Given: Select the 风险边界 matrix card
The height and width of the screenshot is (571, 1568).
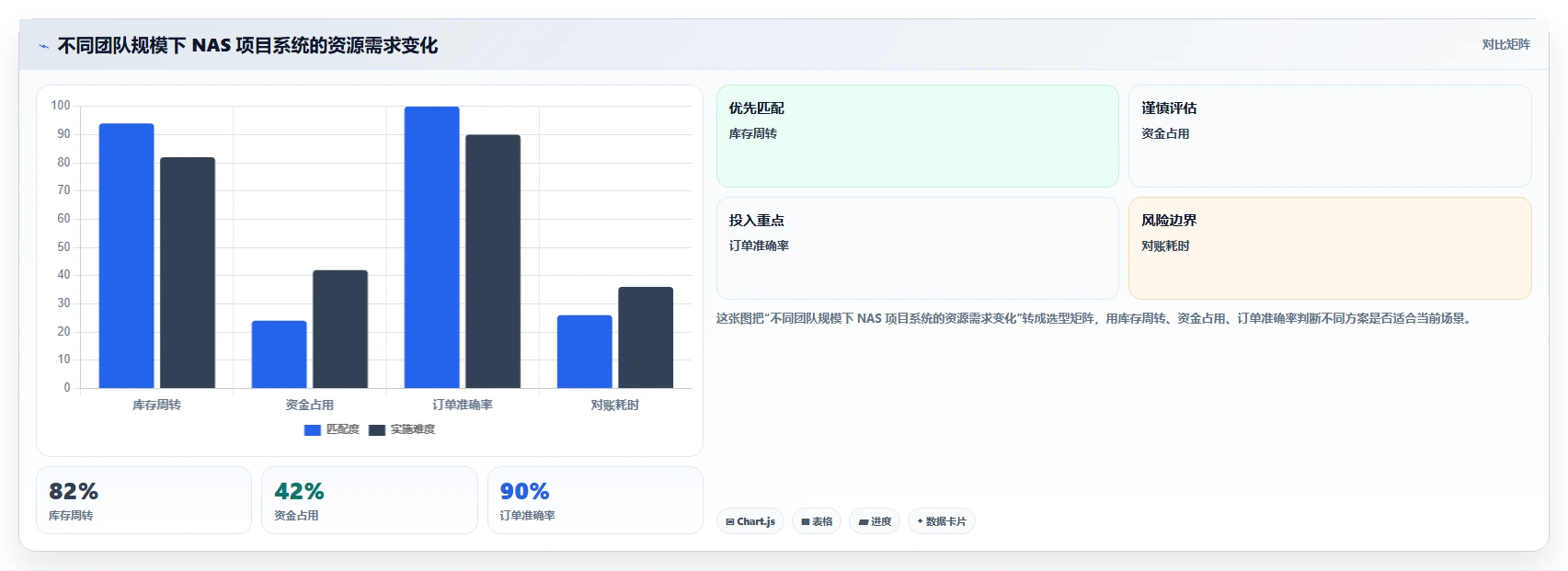Looking at the screenshot, I should point(1330,248).
